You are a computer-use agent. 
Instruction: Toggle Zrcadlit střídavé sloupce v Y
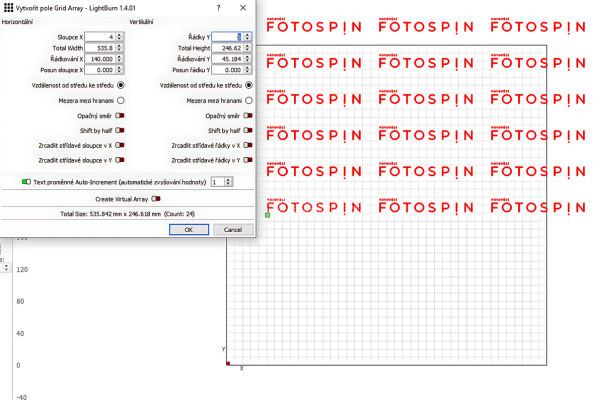(x=120, y=160)
